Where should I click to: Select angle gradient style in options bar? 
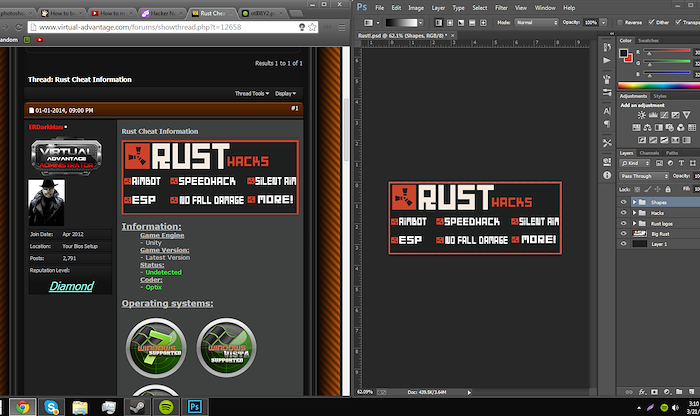(x=461, y=22)
